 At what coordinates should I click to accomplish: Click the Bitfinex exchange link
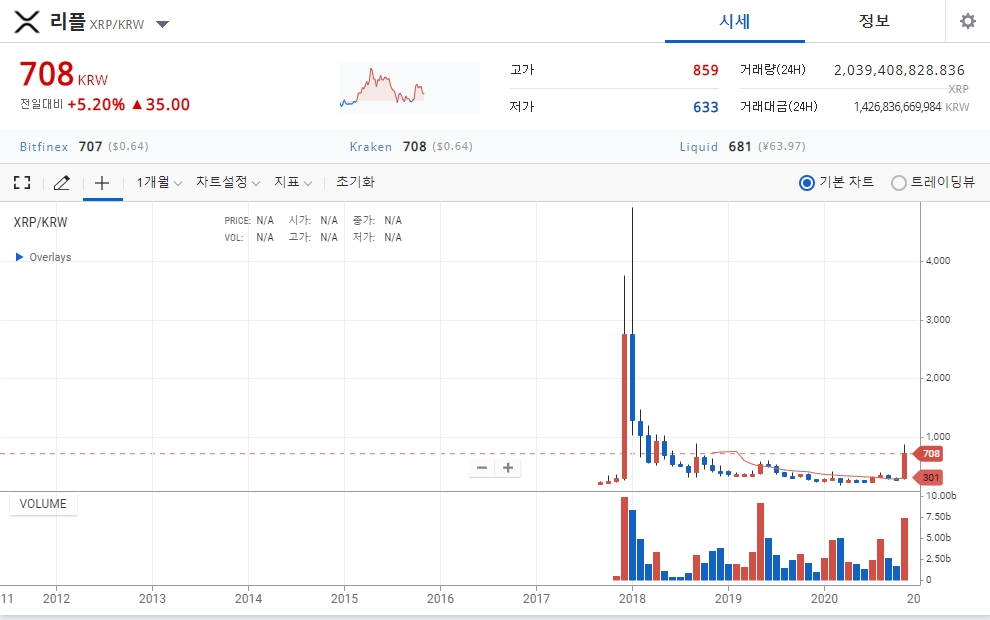pos(44,146)
